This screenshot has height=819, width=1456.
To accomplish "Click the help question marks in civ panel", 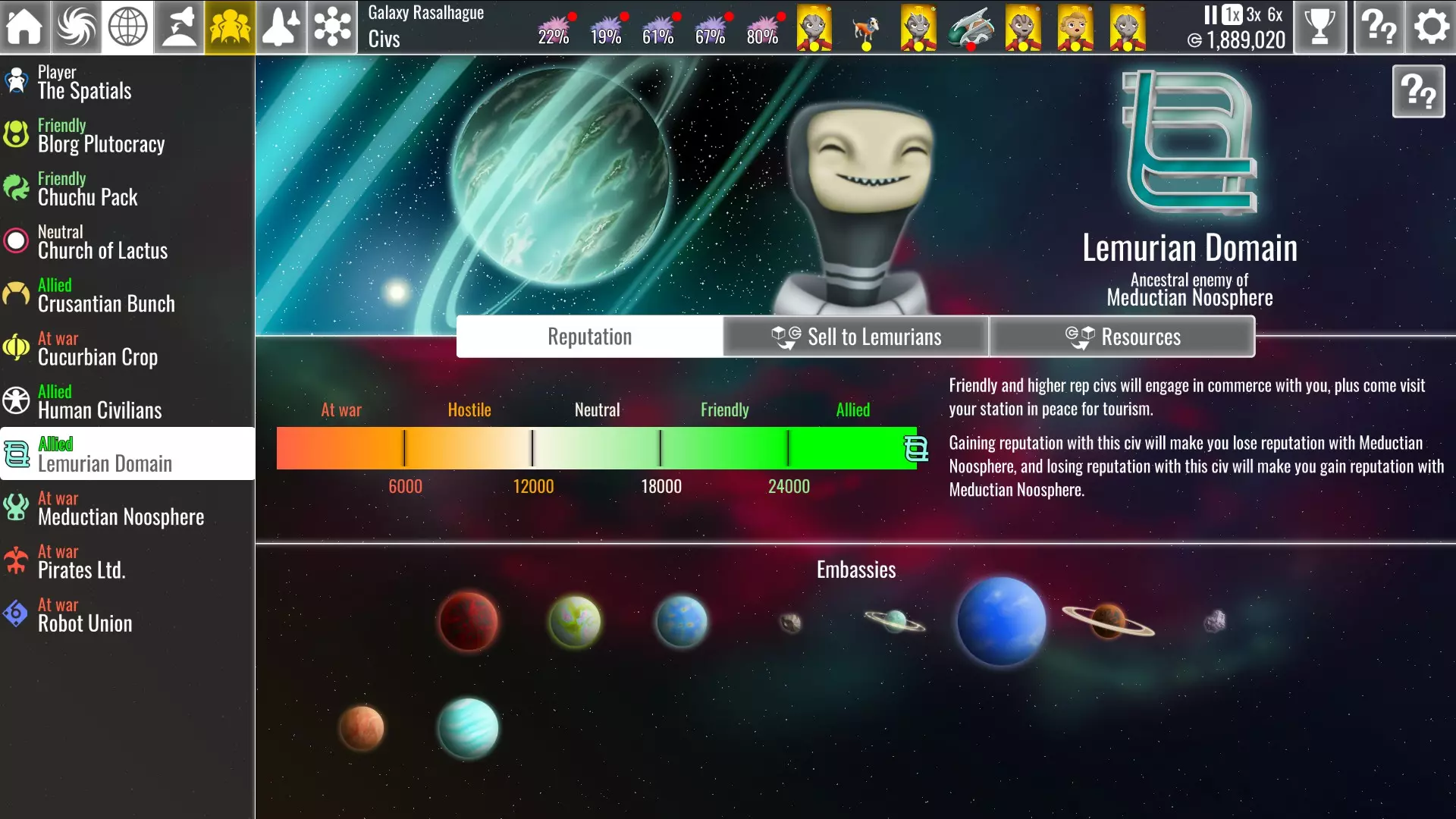I will 1418,92.
